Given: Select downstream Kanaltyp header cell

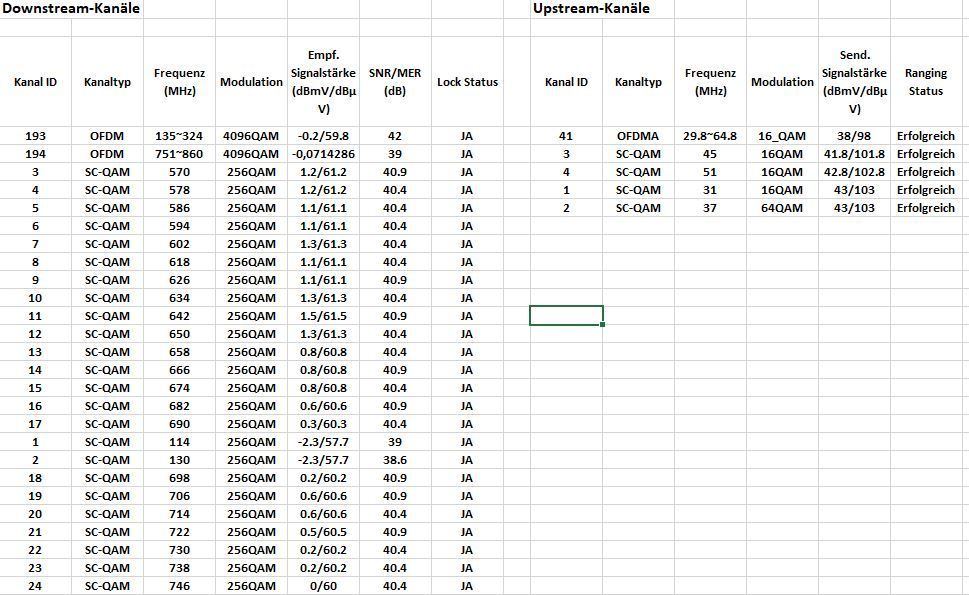Looking at the screenshot, I should (x=108, y=82).
